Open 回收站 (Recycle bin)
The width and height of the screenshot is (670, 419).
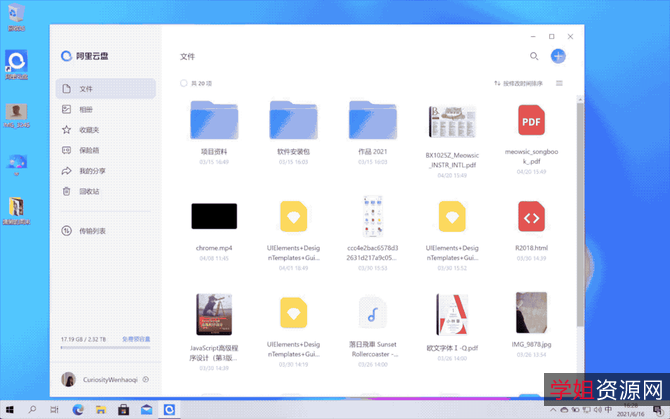click(x=88, y=191)
